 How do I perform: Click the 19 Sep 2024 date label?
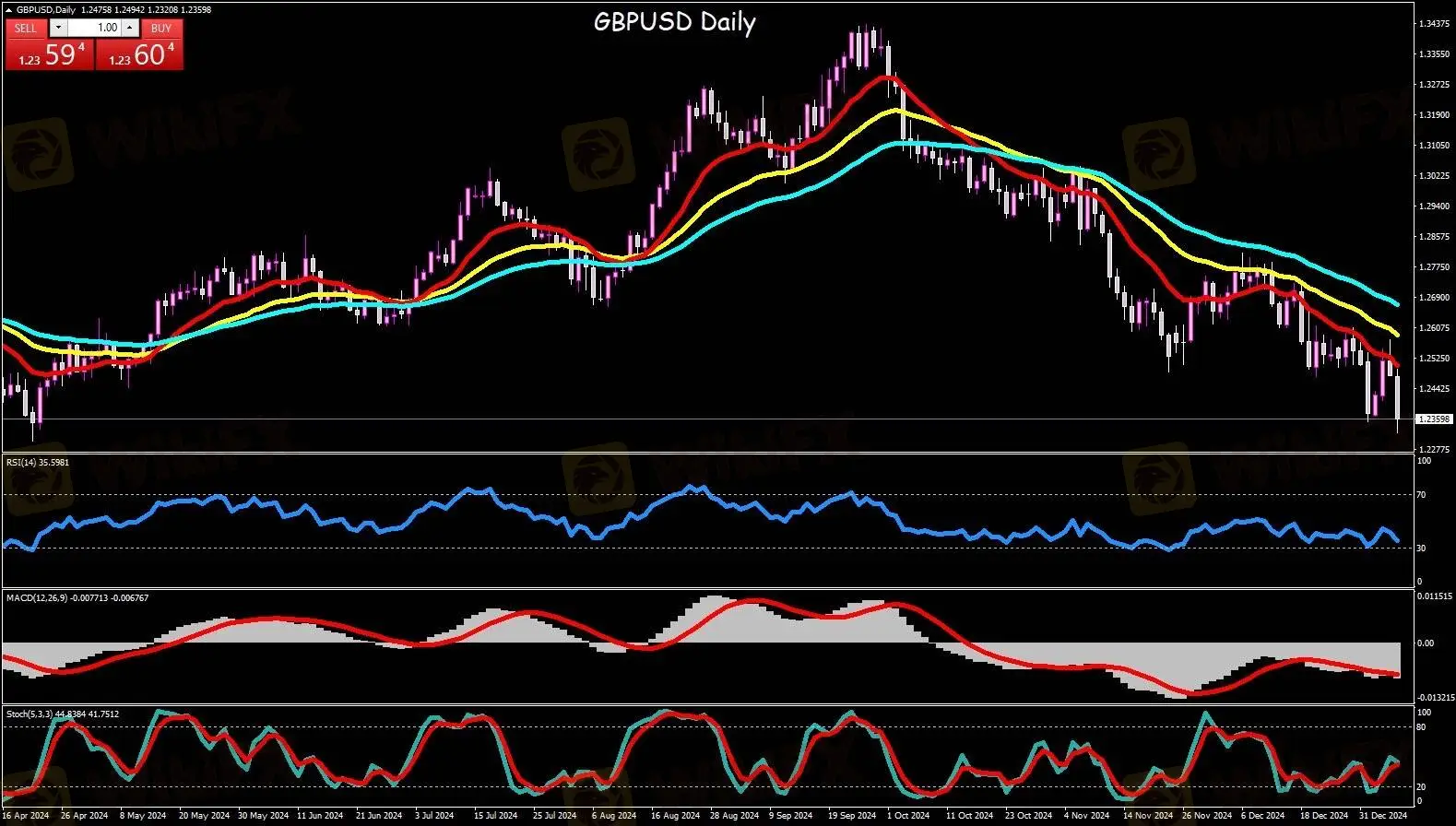point(852,816)
